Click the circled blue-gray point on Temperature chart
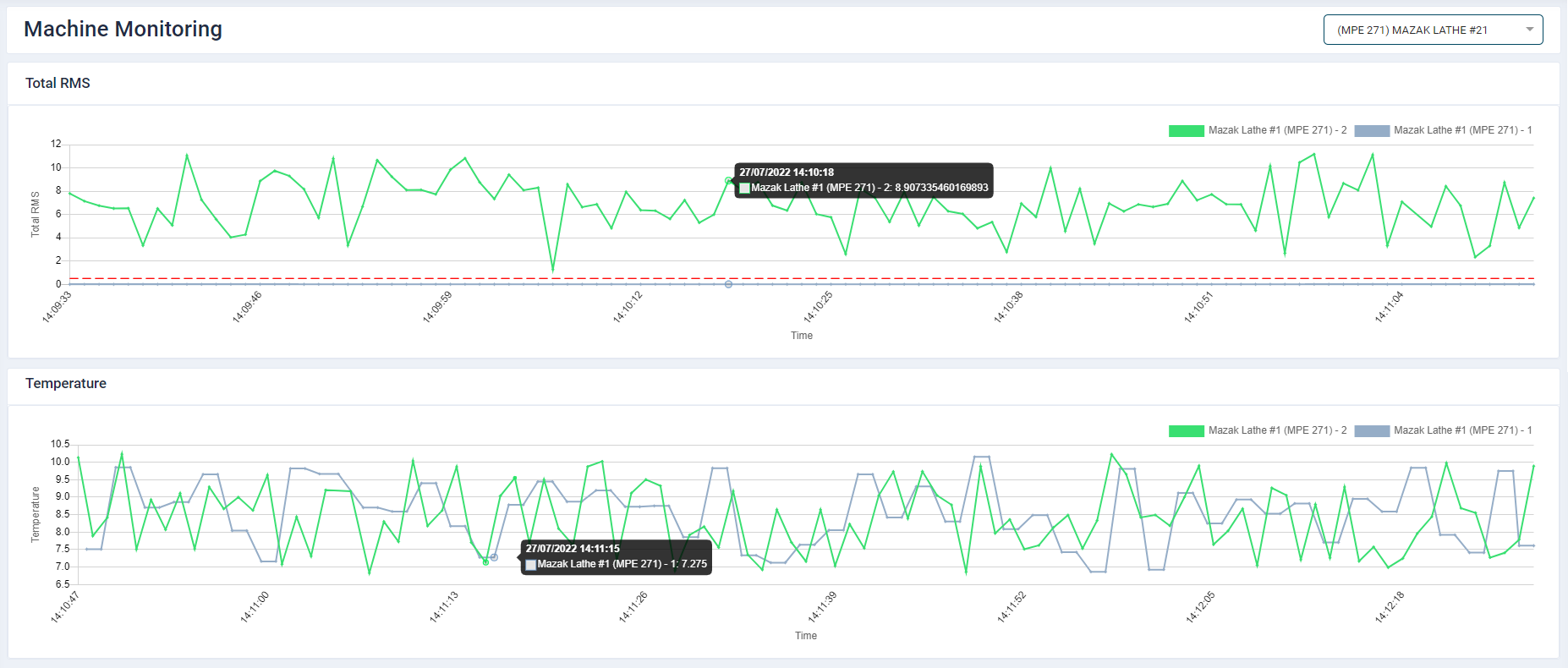Viewport: 1568px width, 668px height. (x=494, y=557)
